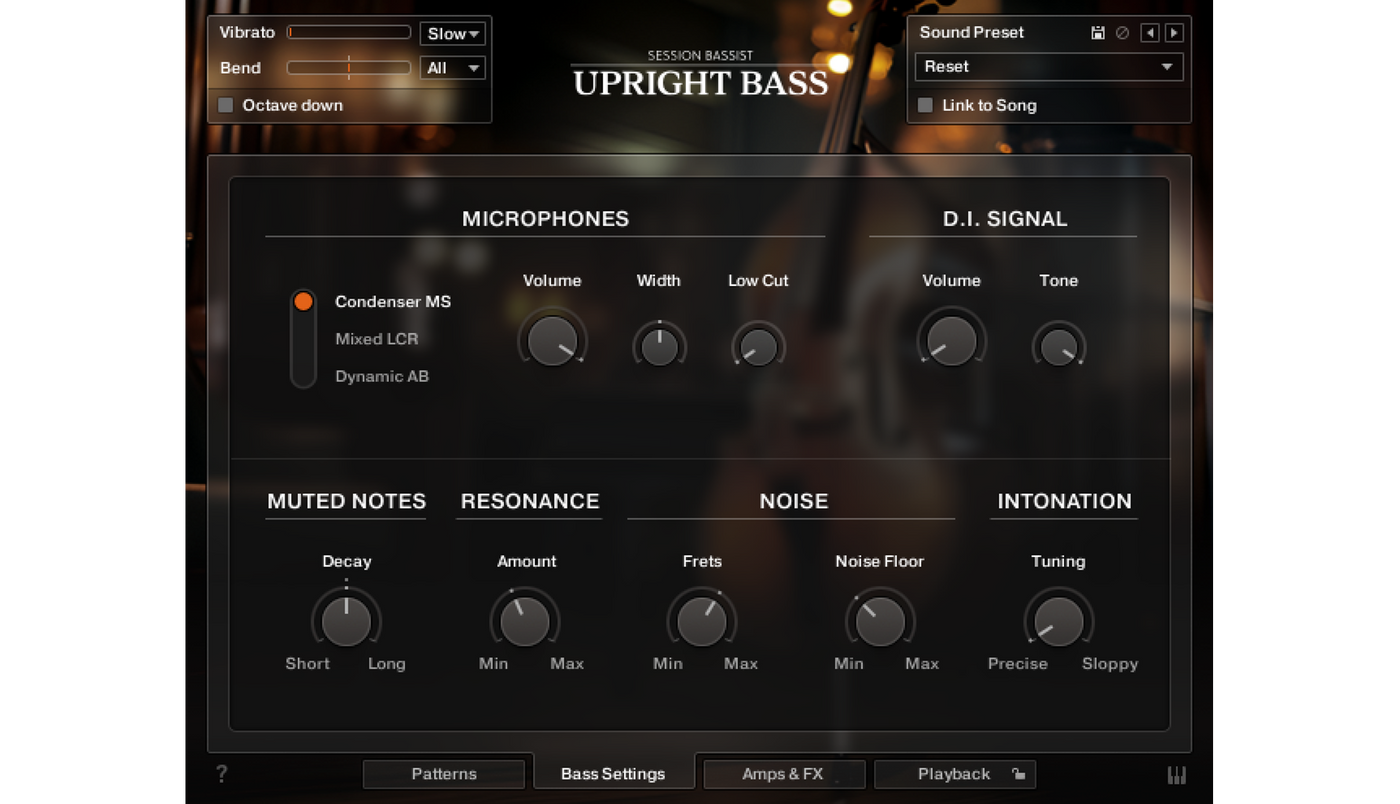Click the Max label under Frets
Image resolution: width=1400 pixels, height=804 pixels.
(741, 664)
